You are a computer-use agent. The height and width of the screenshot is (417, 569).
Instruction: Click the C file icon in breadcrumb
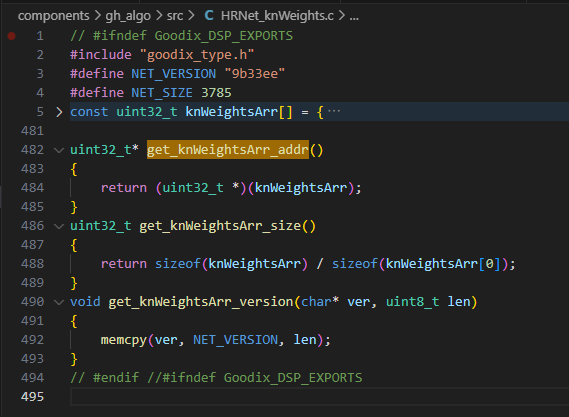(209, 15)
